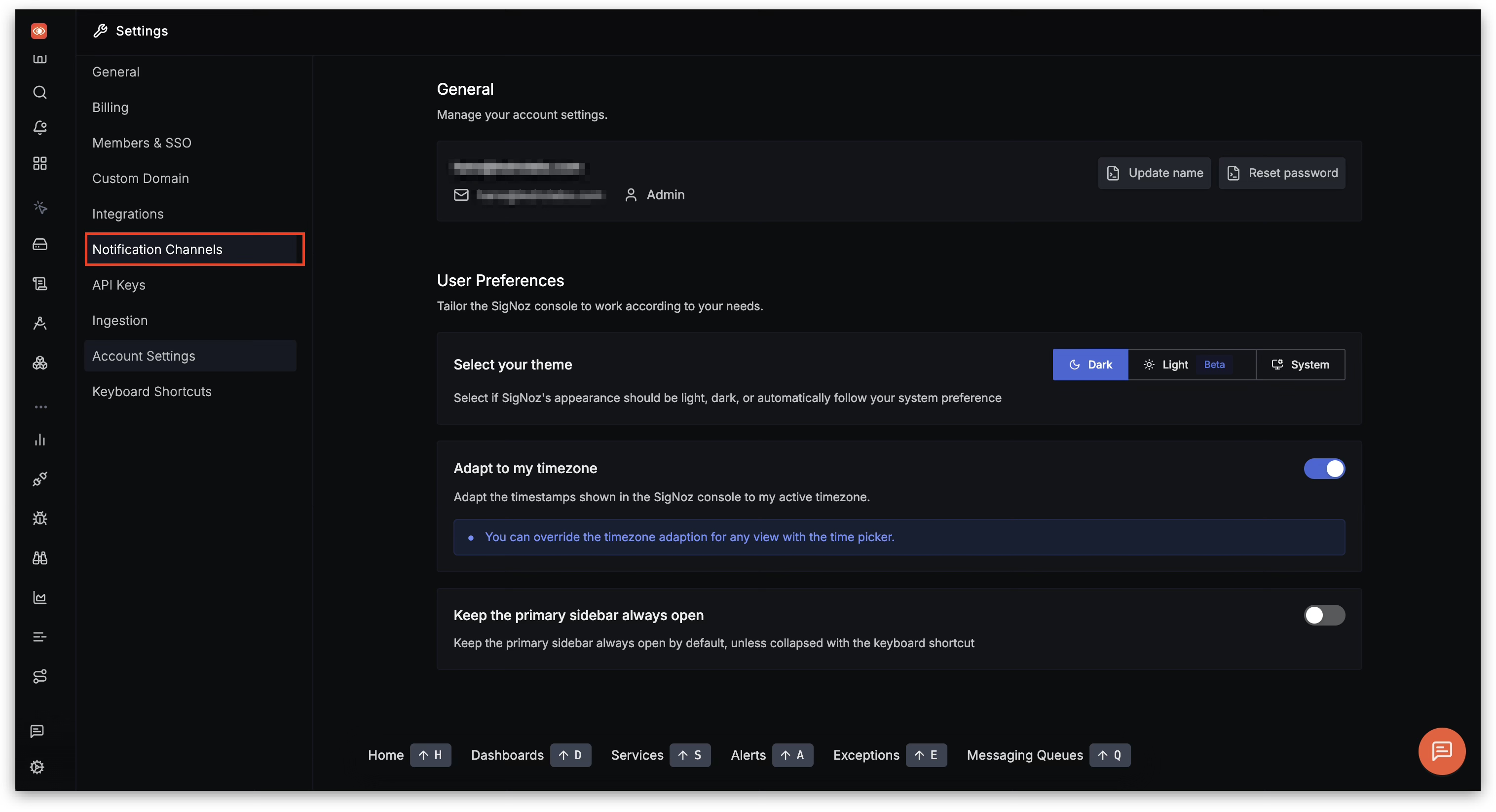Open Alerts using the bell icon
Image resolution: width=1496 pixels, height=812 pixels.
coord(39,128)
